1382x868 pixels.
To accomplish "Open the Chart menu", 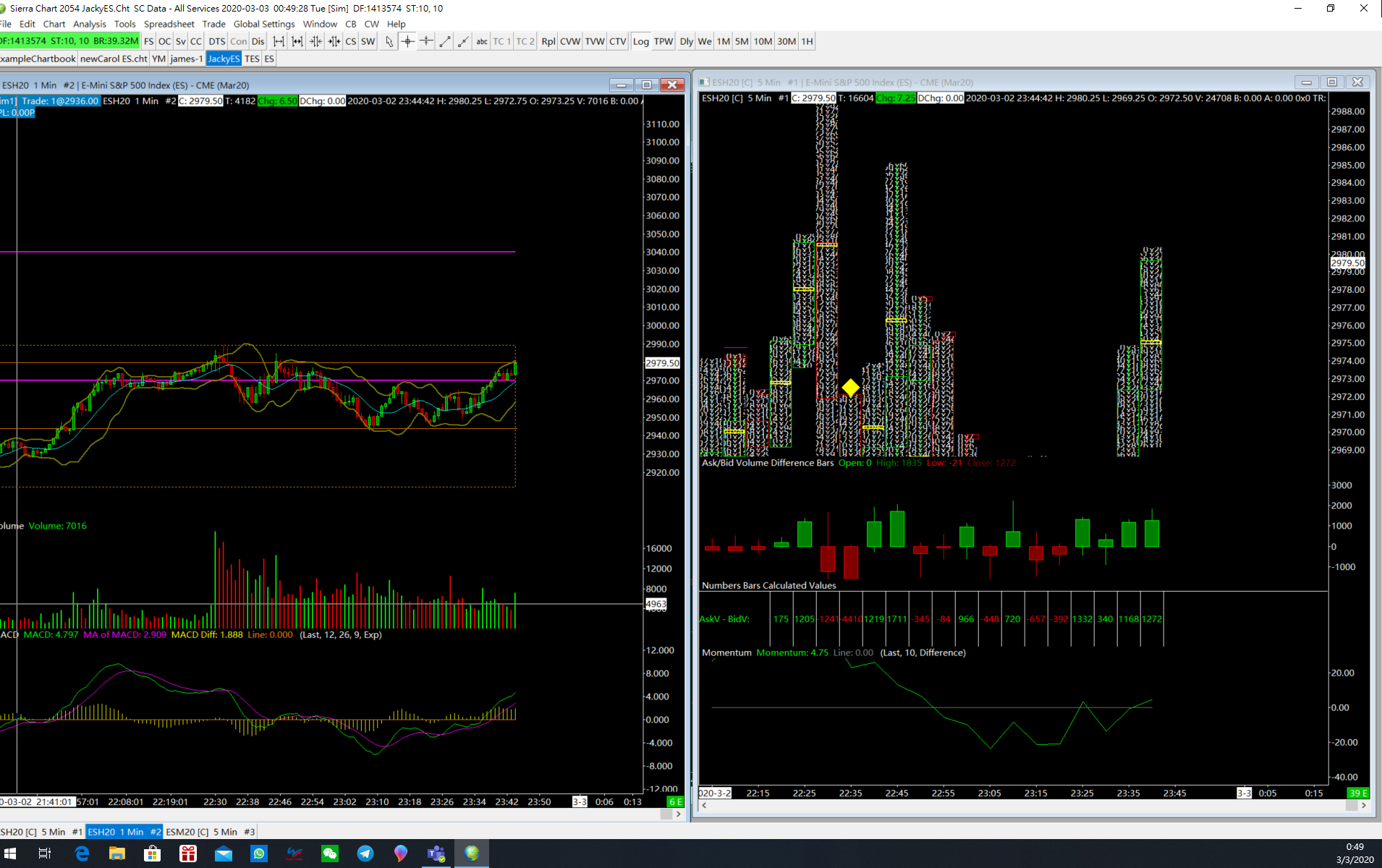I will click(x=54, y=24).
